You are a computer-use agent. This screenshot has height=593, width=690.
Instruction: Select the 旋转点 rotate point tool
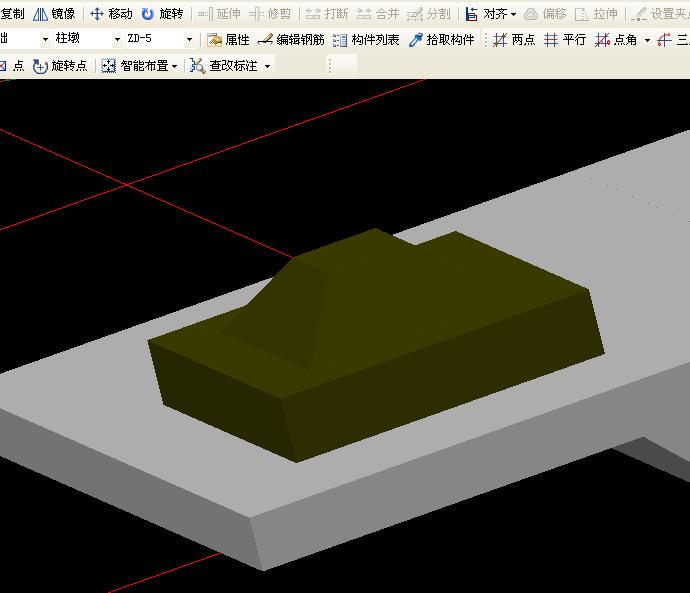[60, 66]
